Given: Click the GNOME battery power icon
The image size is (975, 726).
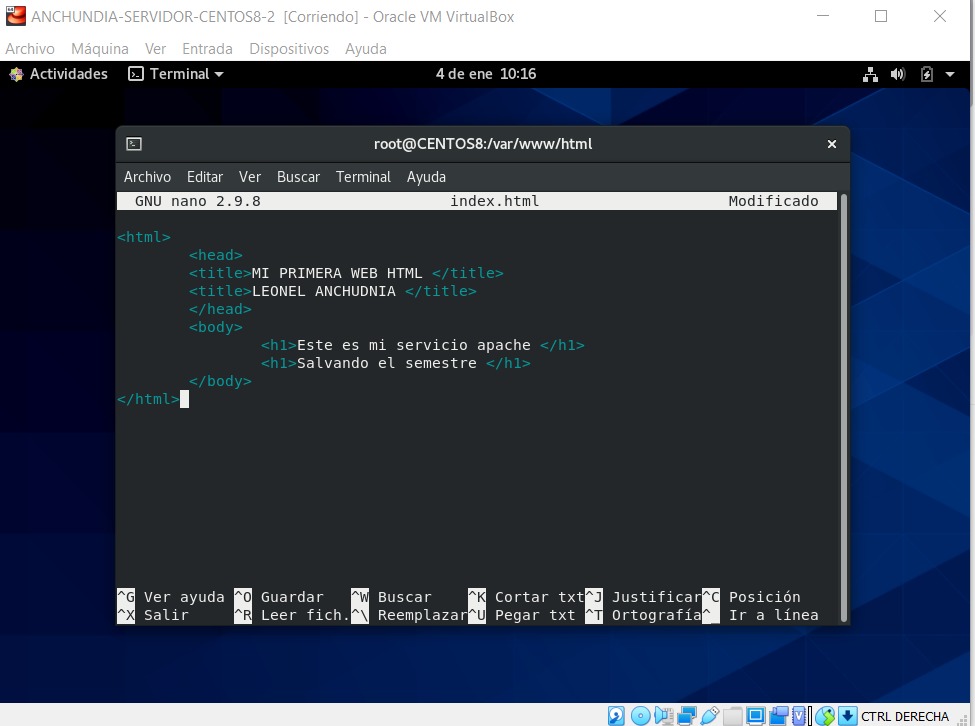Looking at the screenshot, I should click(926, 75).
